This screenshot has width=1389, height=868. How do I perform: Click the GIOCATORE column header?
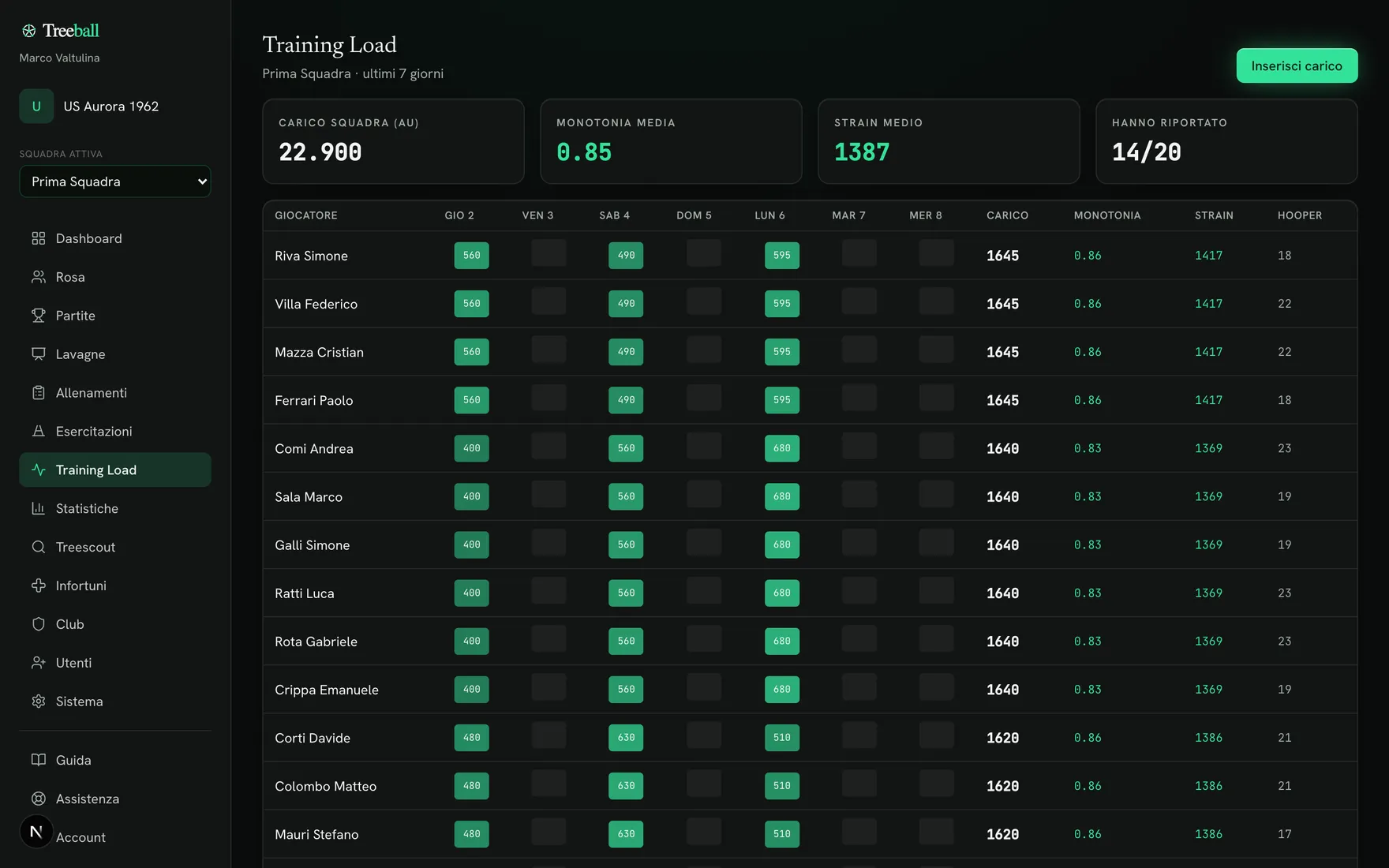(306, 215)
